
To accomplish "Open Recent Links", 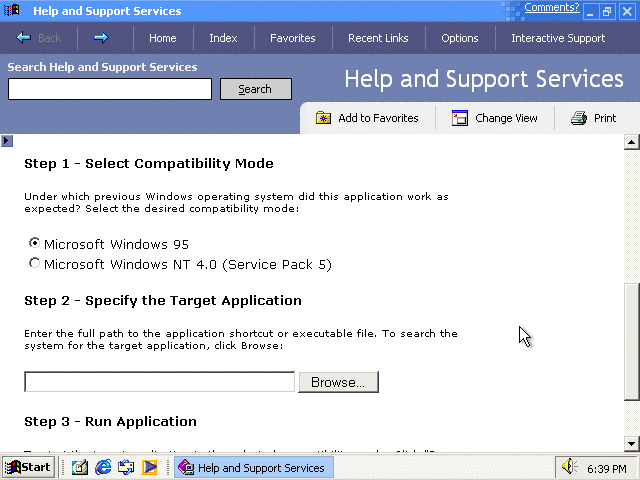I will tap(378, 38).
